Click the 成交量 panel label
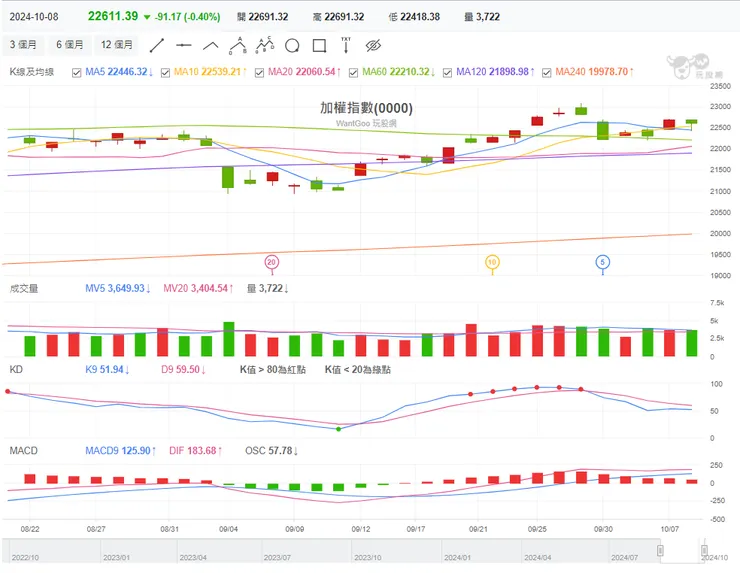740x573 pixels. click(24, 288)
